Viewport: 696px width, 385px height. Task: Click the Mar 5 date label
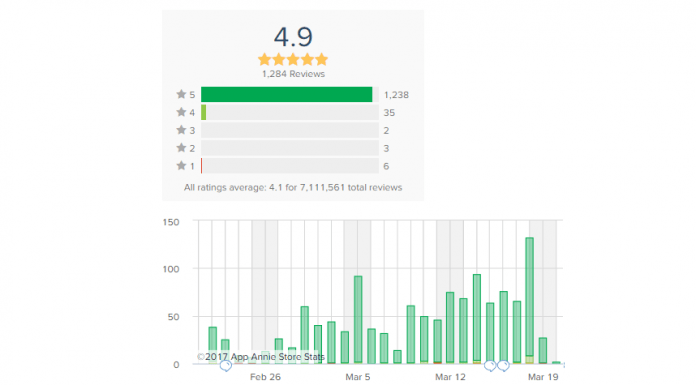click(x=358, y=377)
